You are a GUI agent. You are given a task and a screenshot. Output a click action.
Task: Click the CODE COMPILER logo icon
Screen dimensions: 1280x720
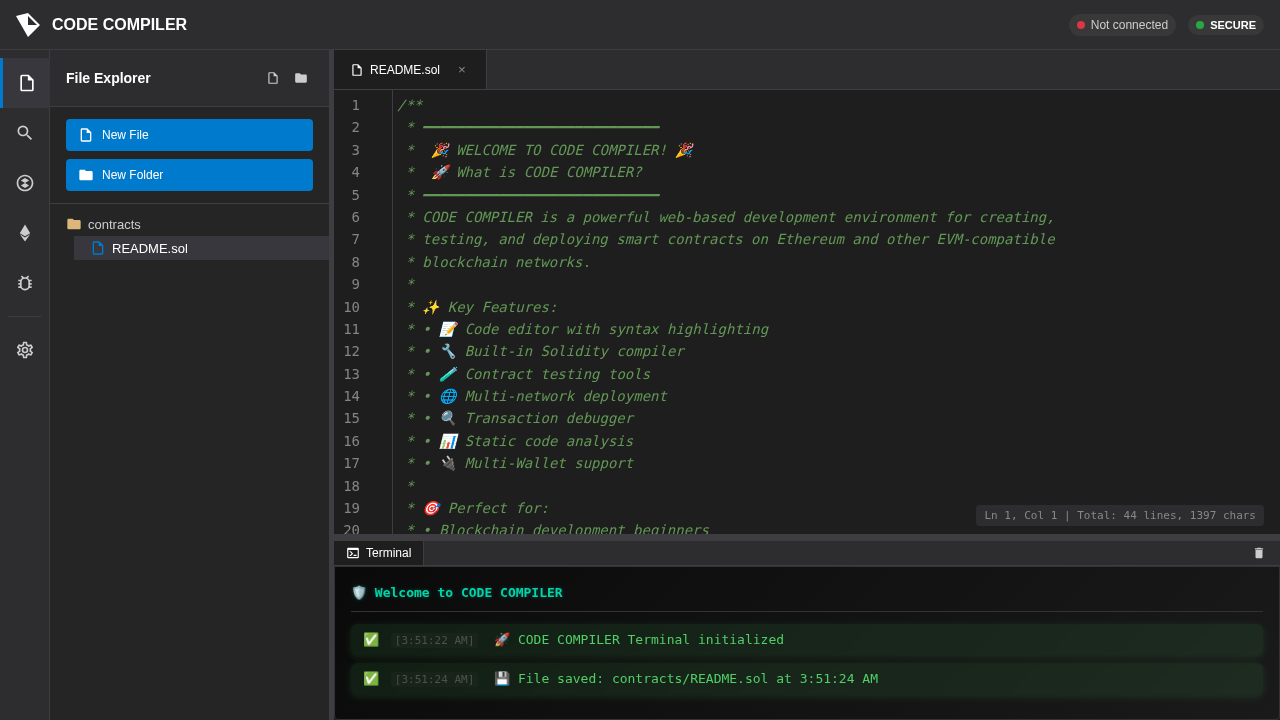click(28, 25)
